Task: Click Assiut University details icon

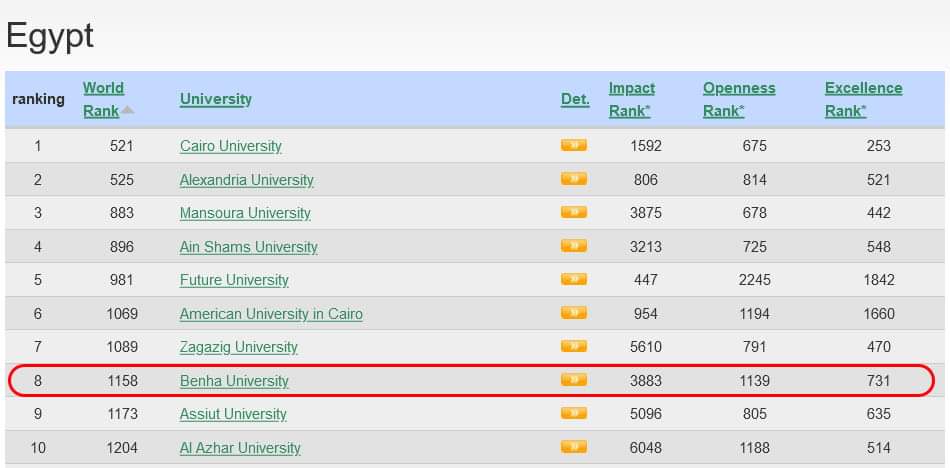Action: pyautogui.click(x=573, y=414)
